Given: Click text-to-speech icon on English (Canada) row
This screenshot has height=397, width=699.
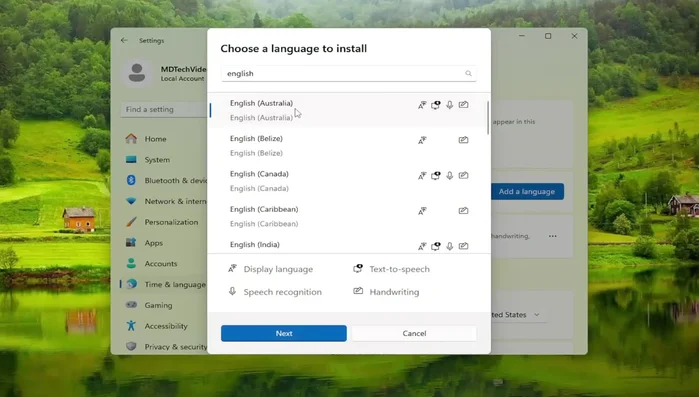Looking at the screenshot, I should [x=436, y=176].
